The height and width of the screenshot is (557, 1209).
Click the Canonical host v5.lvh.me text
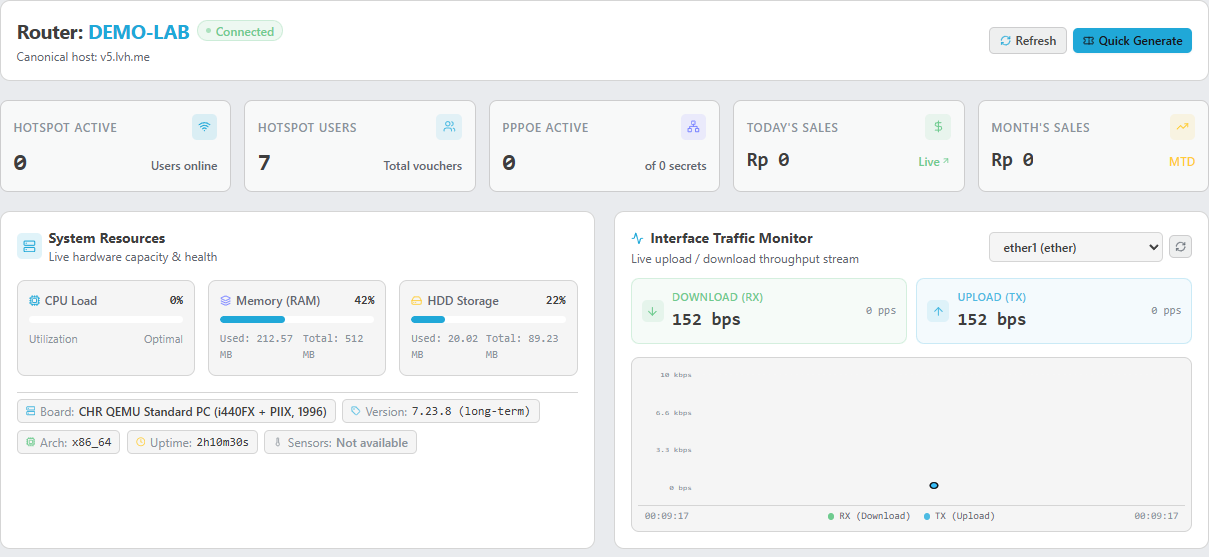coord(83,57)
